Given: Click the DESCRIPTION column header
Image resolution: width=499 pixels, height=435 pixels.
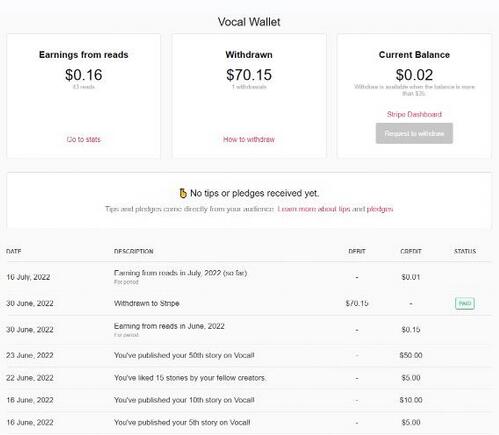Looking at the screenshot, I should pos(134,251).
